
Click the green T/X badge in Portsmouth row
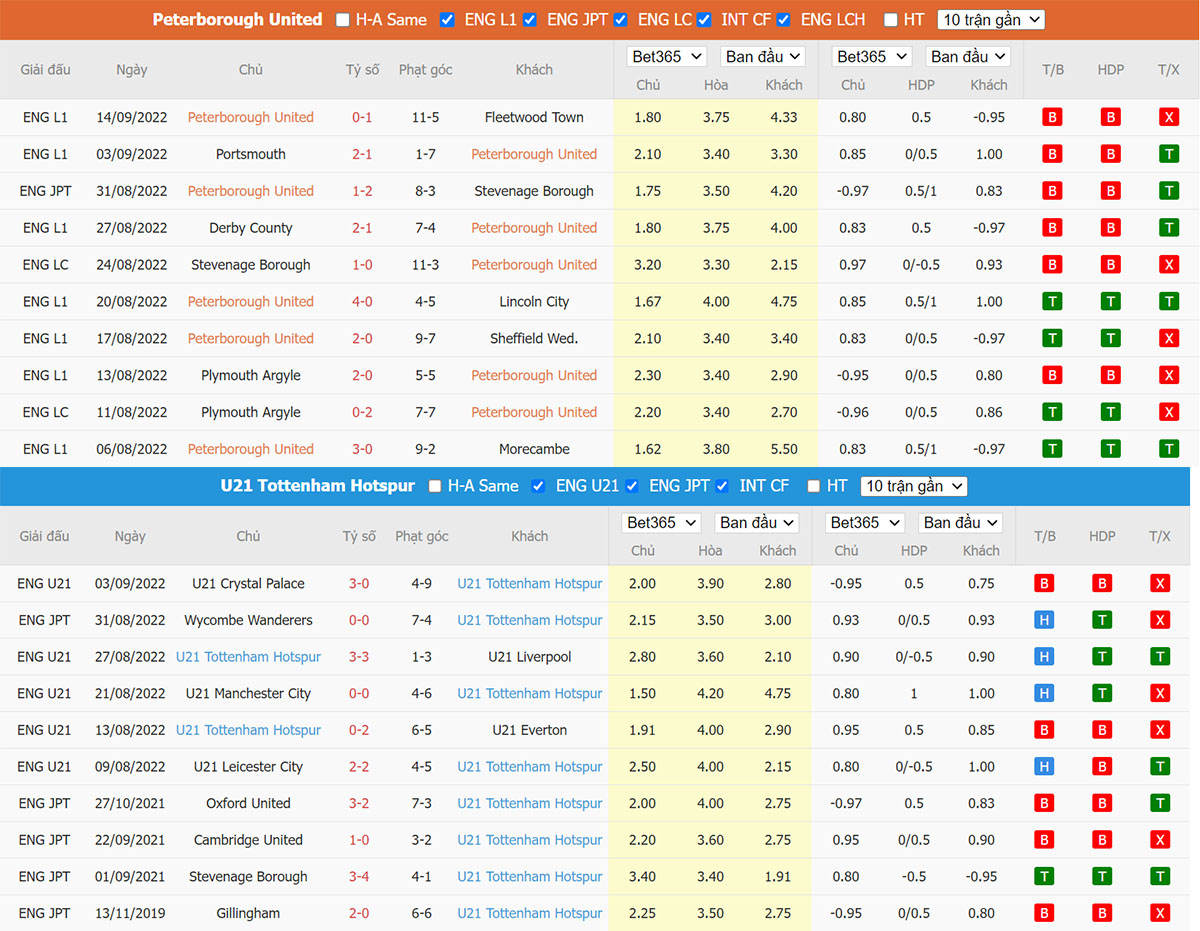click(x=1168, y=154)
